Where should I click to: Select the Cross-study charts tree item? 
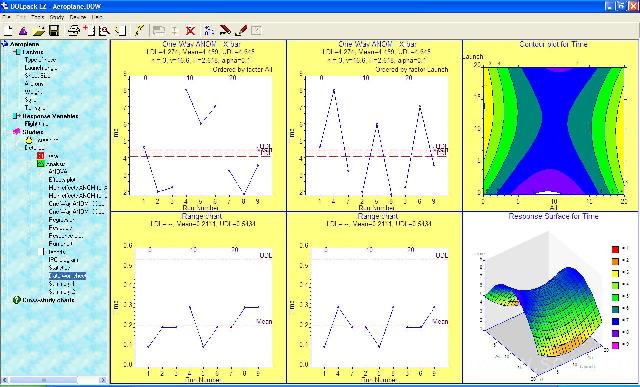click(x=49, y=300)
